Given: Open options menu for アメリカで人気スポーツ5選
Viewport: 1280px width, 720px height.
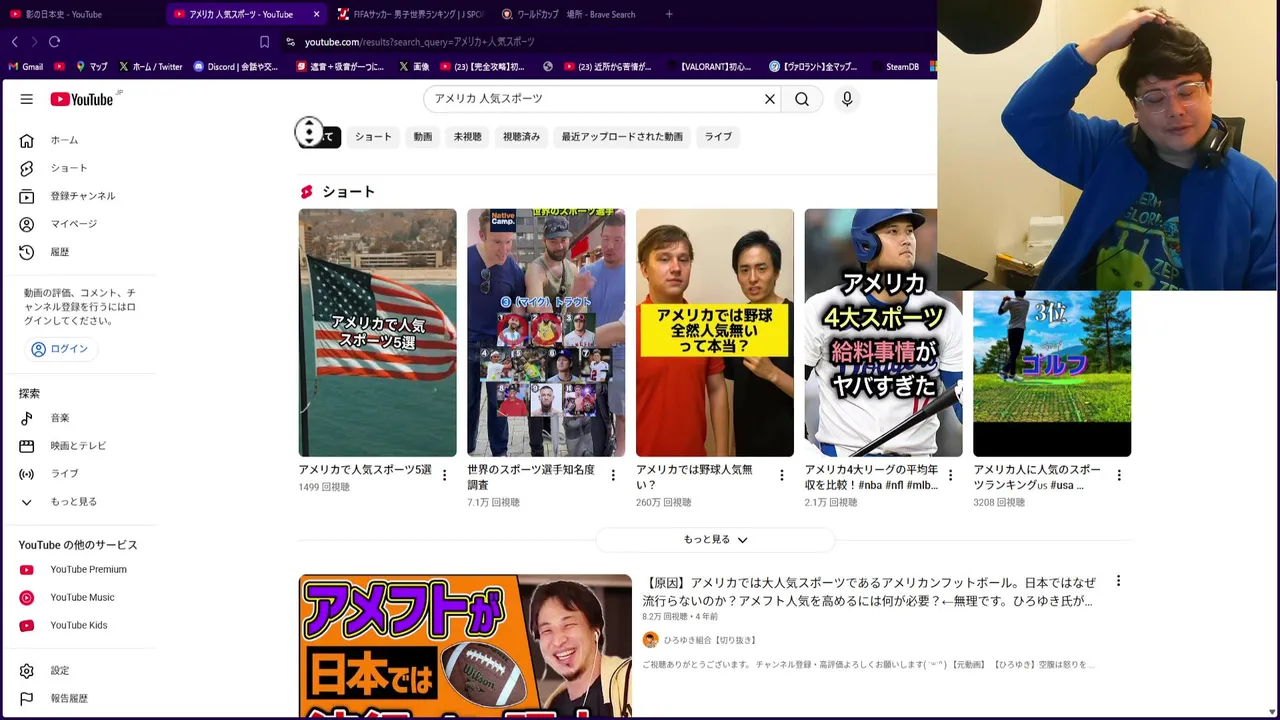Looking at the screenshot, I should tap(445, 476).
